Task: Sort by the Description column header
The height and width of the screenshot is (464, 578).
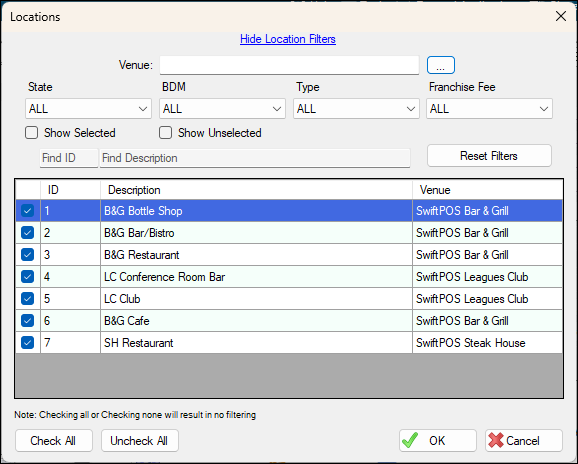Action: (x=256, y=190)
